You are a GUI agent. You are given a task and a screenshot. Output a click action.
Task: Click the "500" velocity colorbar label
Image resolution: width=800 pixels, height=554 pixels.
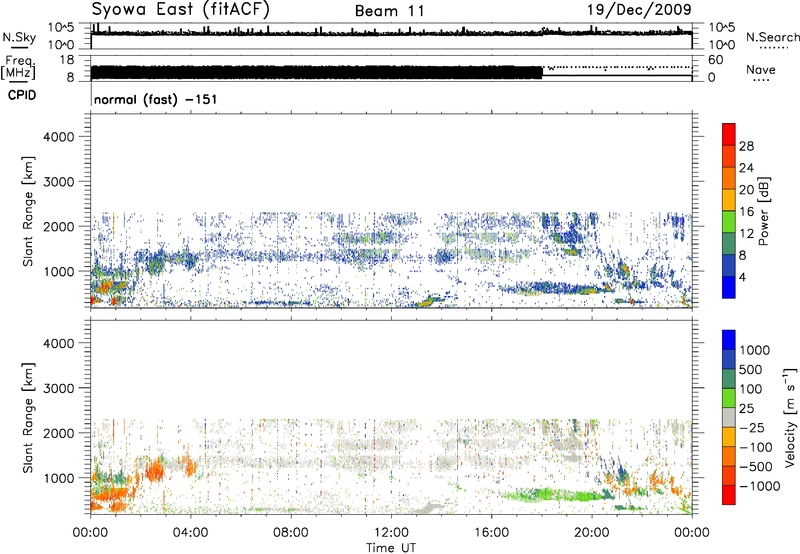[x=751, y=370]
